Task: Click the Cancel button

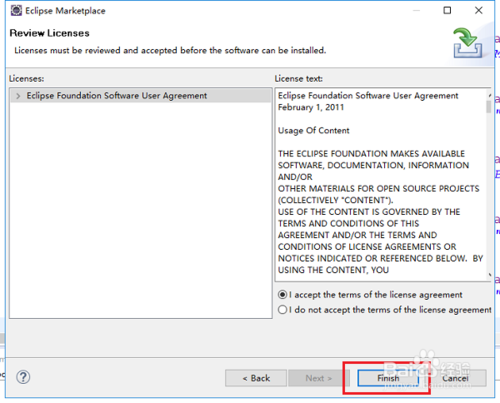Action: (455, 378)
